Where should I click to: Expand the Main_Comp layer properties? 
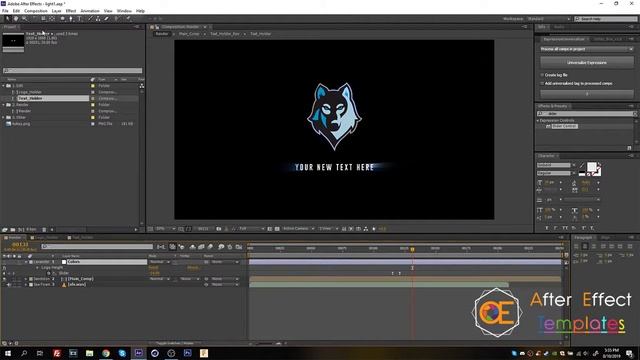coord(26,279)
